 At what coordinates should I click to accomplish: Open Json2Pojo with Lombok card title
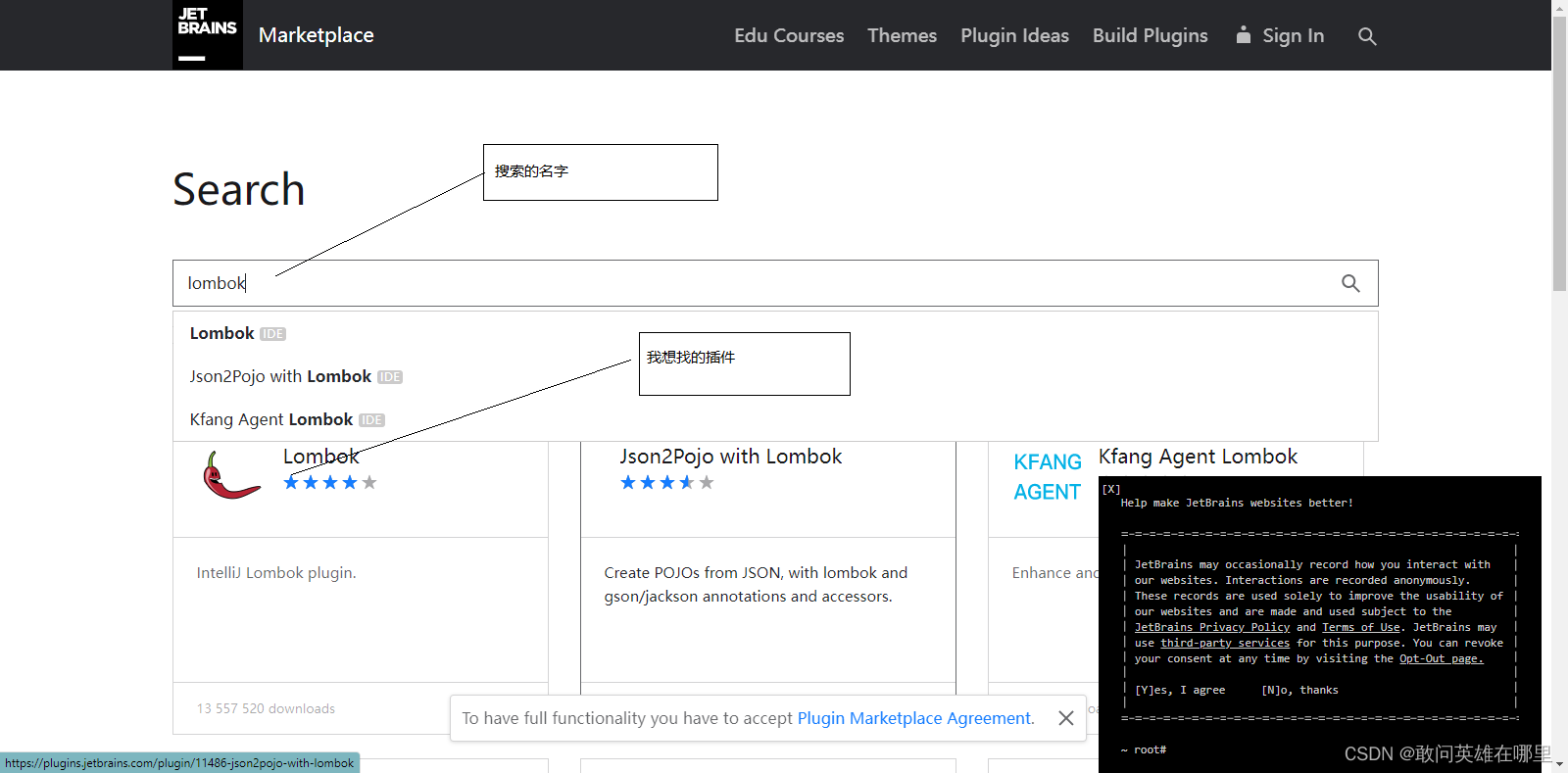[730, 457]
